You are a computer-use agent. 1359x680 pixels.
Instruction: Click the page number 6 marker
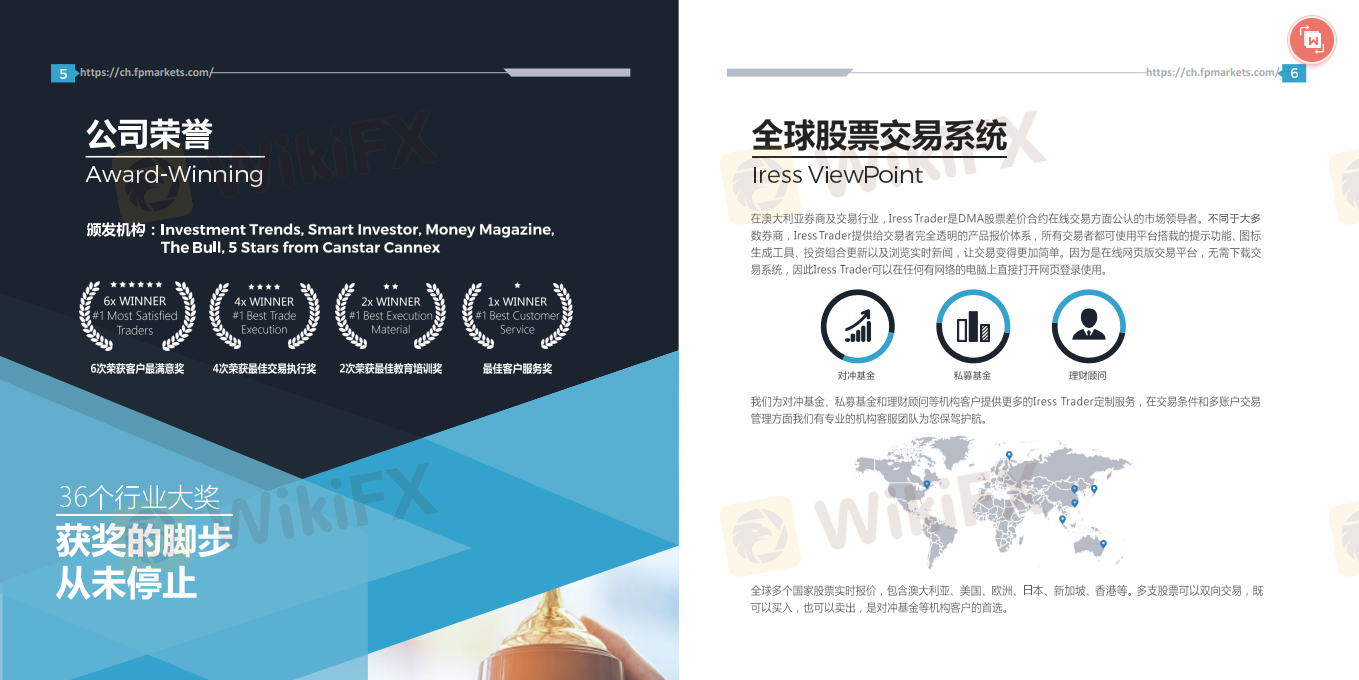point(1294,73)
